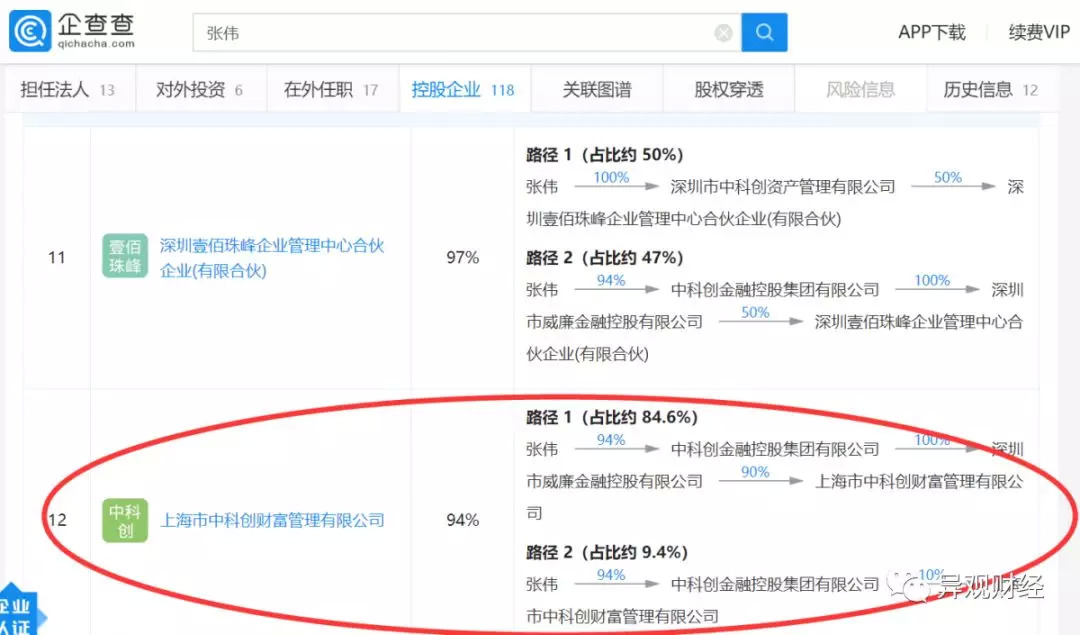The image size is (1080, 635).
Task: Open the APP下载 link
Action: pos(931,32)
